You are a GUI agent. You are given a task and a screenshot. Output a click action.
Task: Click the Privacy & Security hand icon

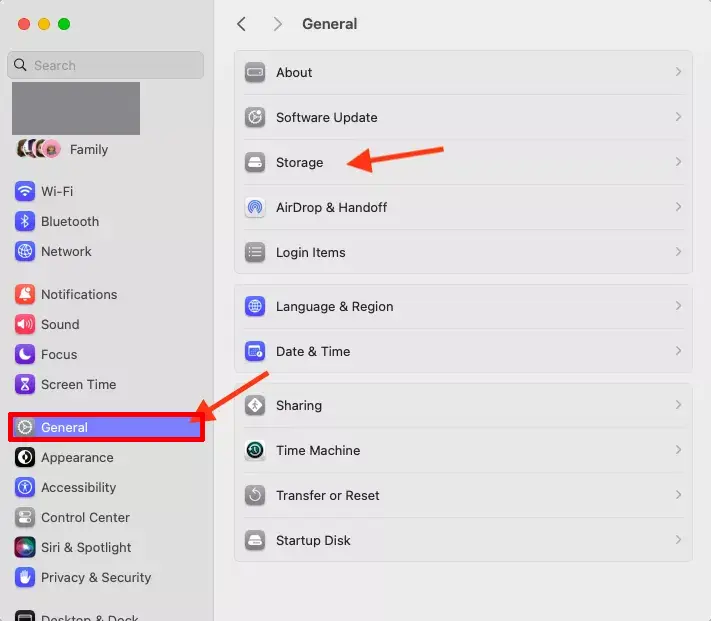coord(25,577)
